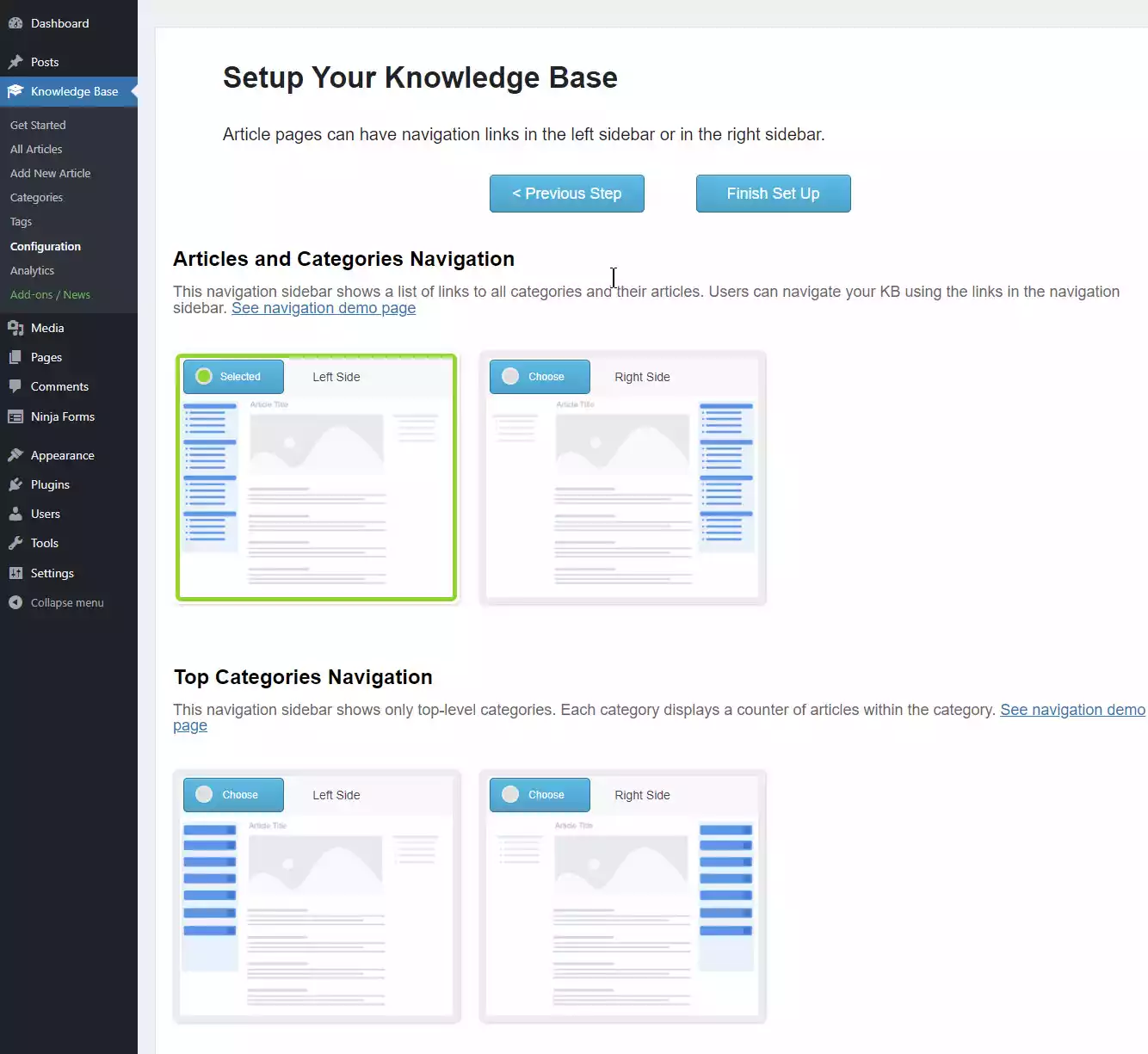Image resolution: width=1148 pixels, height=1054 pixels.
Task: Go to Add New Article
Action: coord(50,173)
